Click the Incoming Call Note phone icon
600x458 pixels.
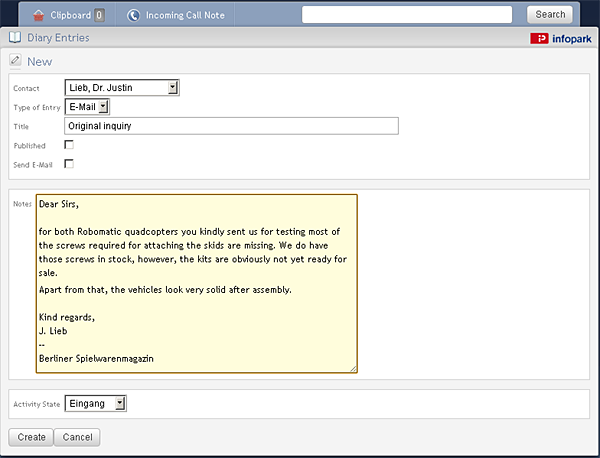pyautogui.click(x=134, y=15)
